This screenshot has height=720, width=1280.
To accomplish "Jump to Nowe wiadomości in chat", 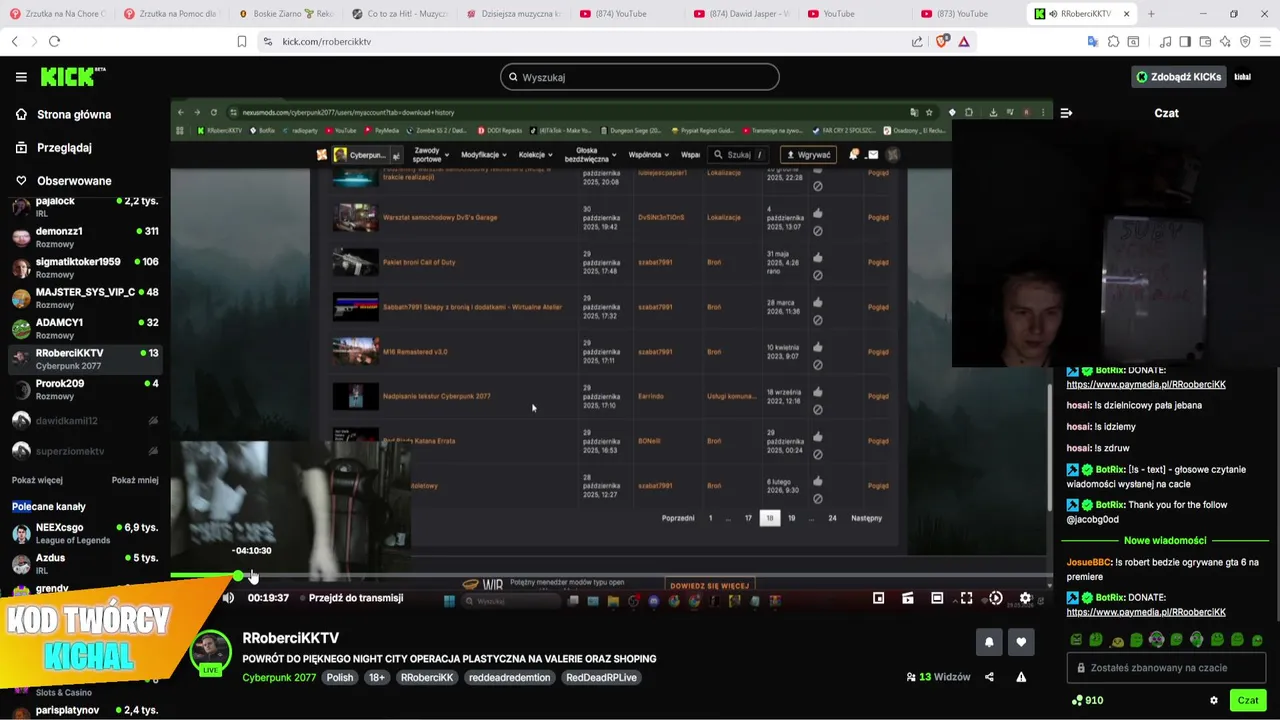I will coord(1165,540).
